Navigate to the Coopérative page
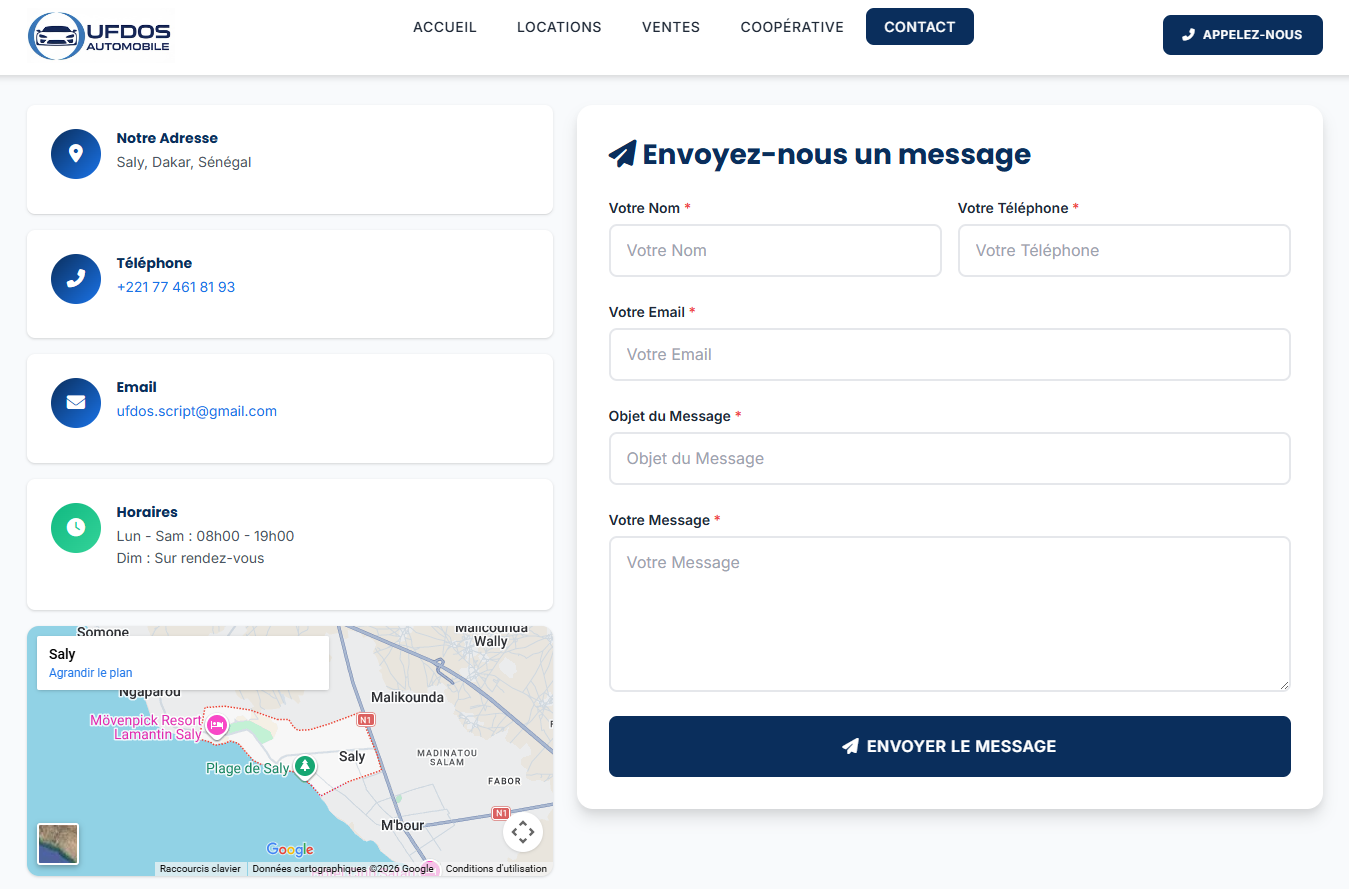 point(792,27)
